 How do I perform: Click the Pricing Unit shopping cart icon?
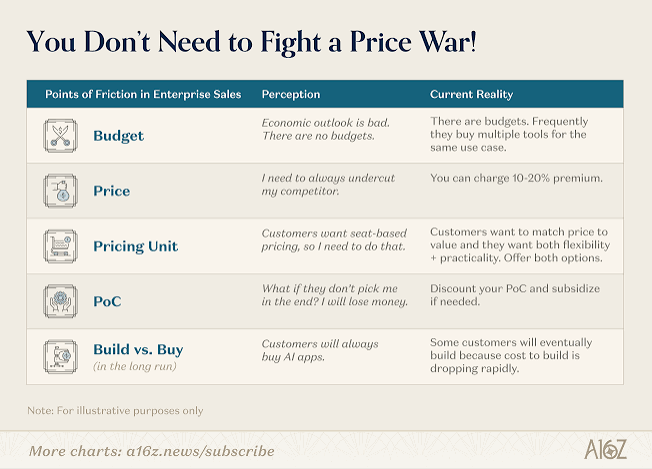point(60,246)
